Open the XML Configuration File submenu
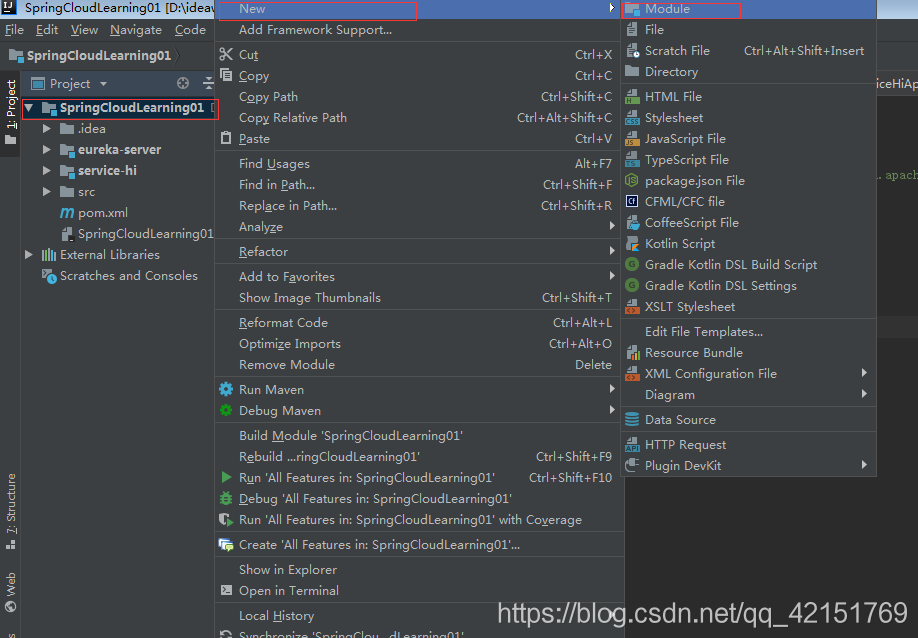Viewport: 918px width, 638px height. point(748,373)
